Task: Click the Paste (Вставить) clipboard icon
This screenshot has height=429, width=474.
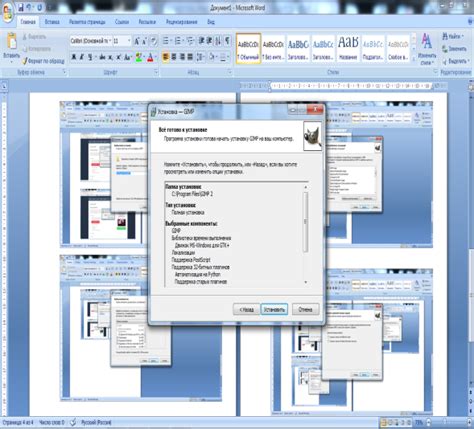Action: pos(12,41)
